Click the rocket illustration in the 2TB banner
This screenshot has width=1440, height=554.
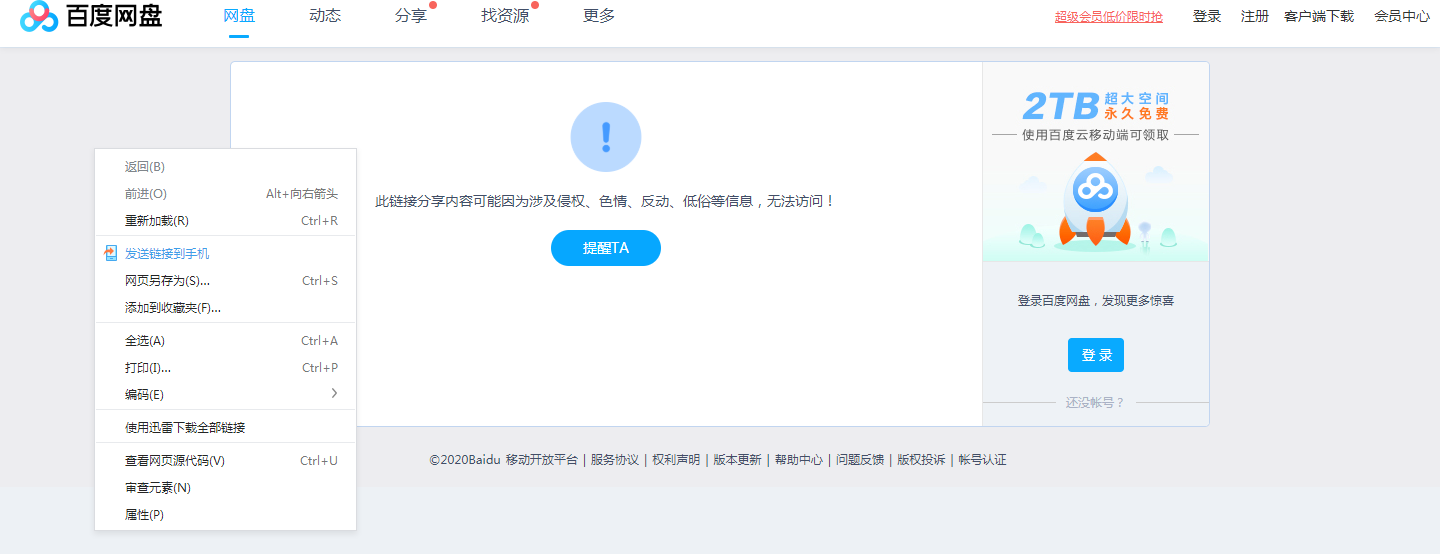[1095, 200]
